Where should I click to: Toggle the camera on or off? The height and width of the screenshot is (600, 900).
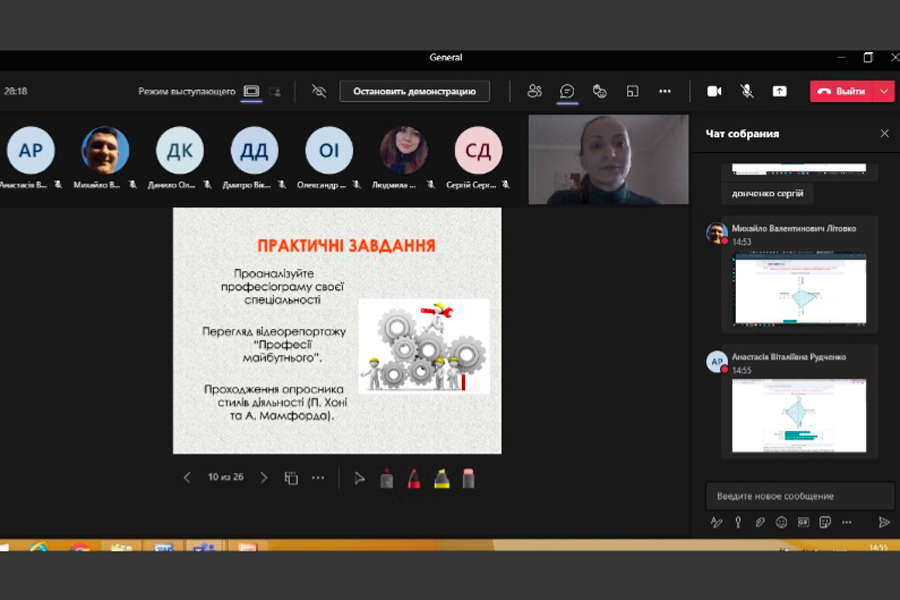tap(714, 91)
